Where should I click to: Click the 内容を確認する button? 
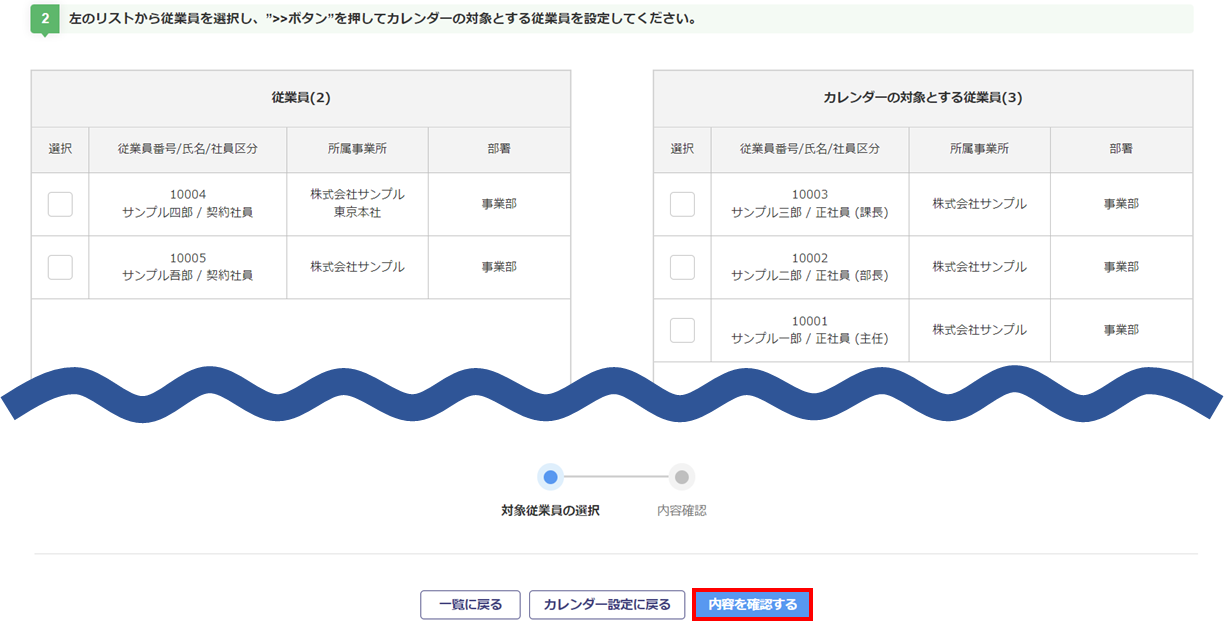752,605
